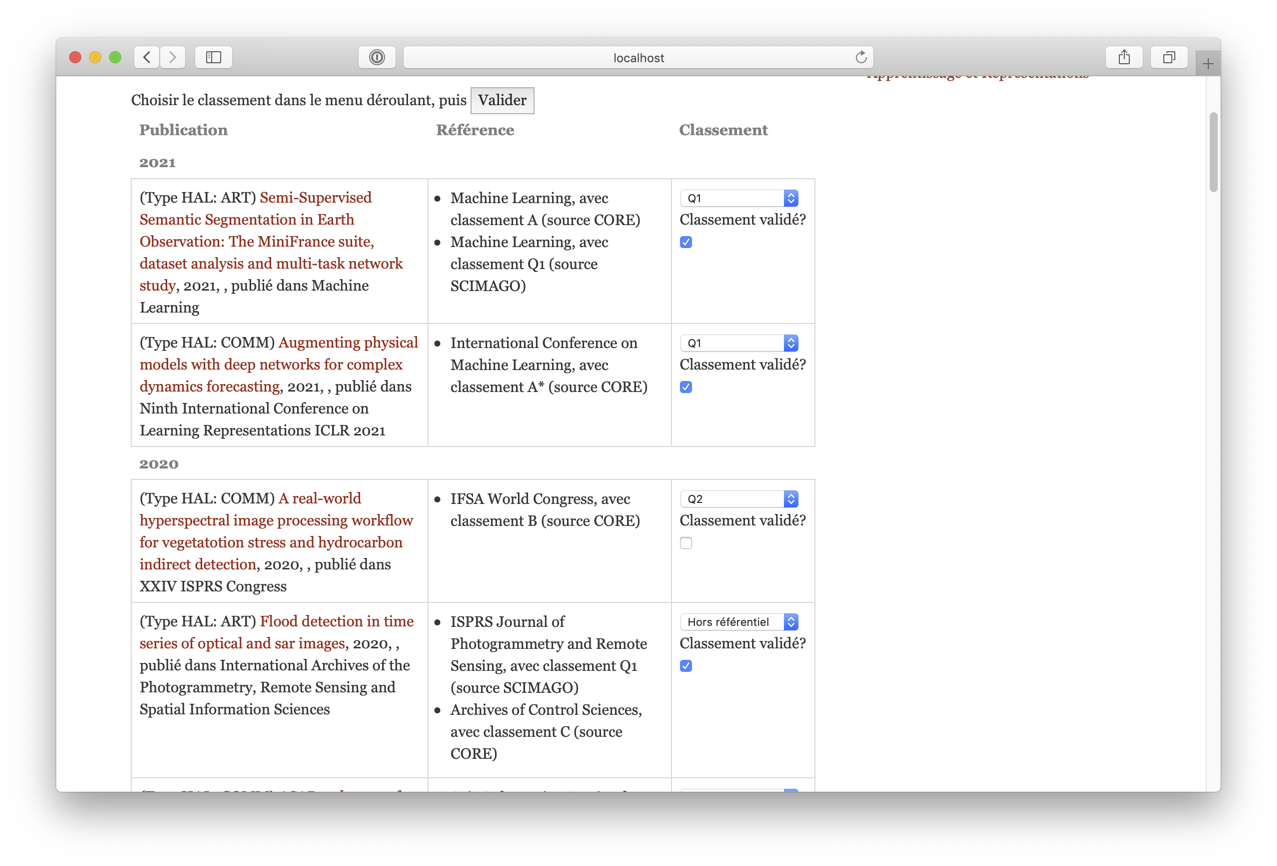Check 'Classement validé' for the IFSA World Congress row
The image size is (1277, 866).
coord(686,543)
